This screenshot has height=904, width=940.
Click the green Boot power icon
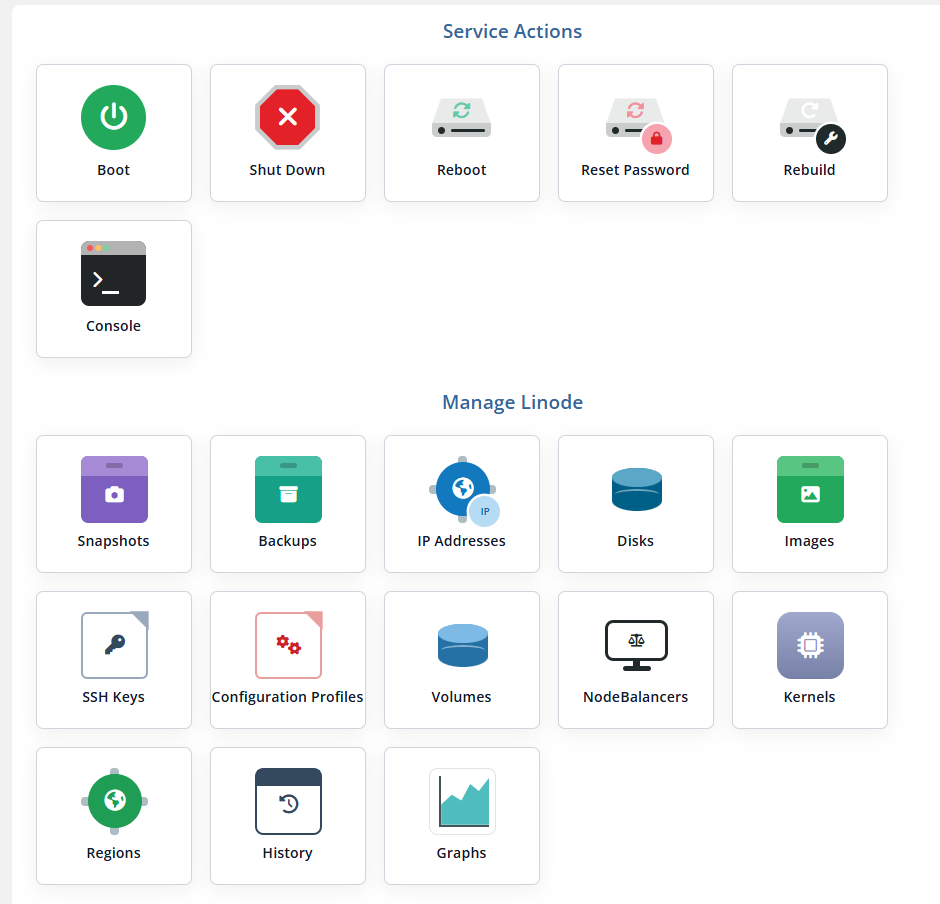point(113,117)
